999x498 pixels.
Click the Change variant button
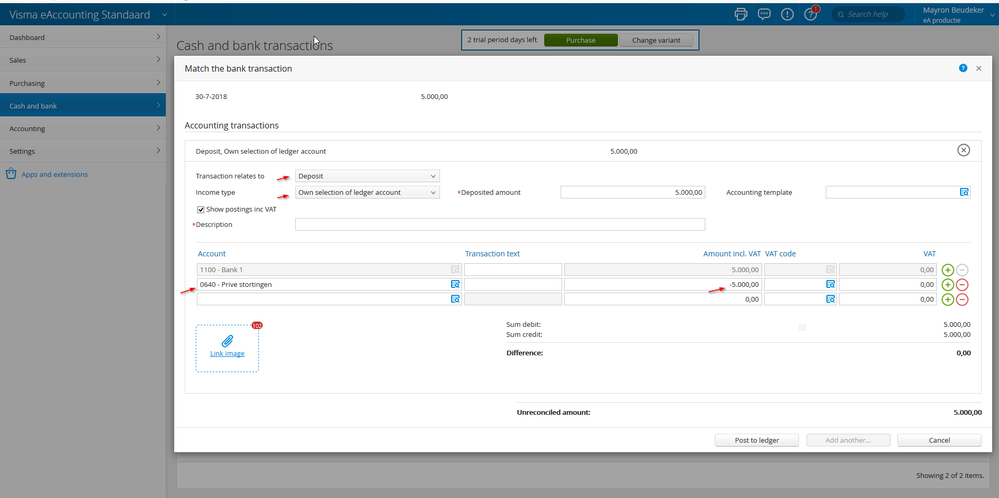tap(656, 40)
